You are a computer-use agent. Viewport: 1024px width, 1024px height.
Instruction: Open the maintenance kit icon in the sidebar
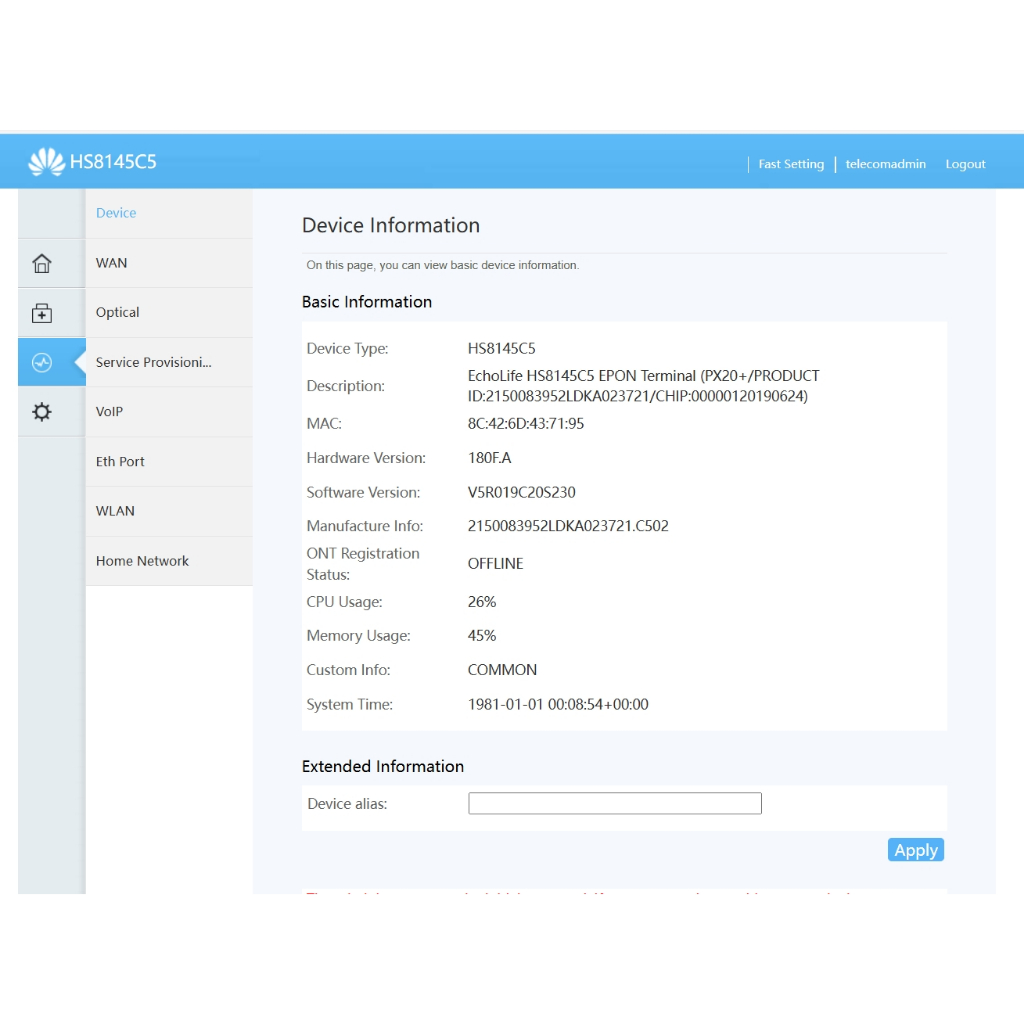pos(42,313)
